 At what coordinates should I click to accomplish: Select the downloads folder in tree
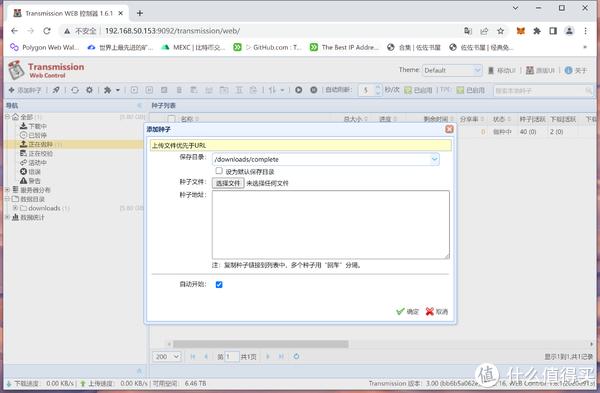[x=44, y=208]
